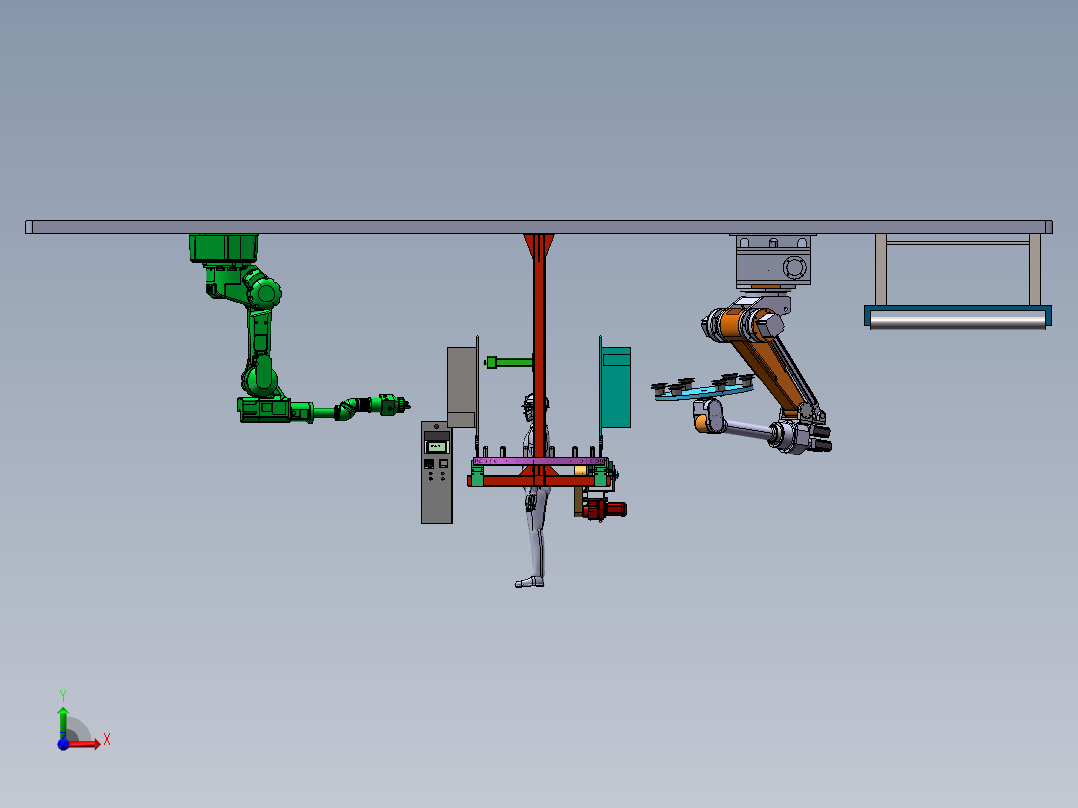Select the gray robot mounting base block
This screenshot has width=1078, height=808.
(x=773, y=261)
